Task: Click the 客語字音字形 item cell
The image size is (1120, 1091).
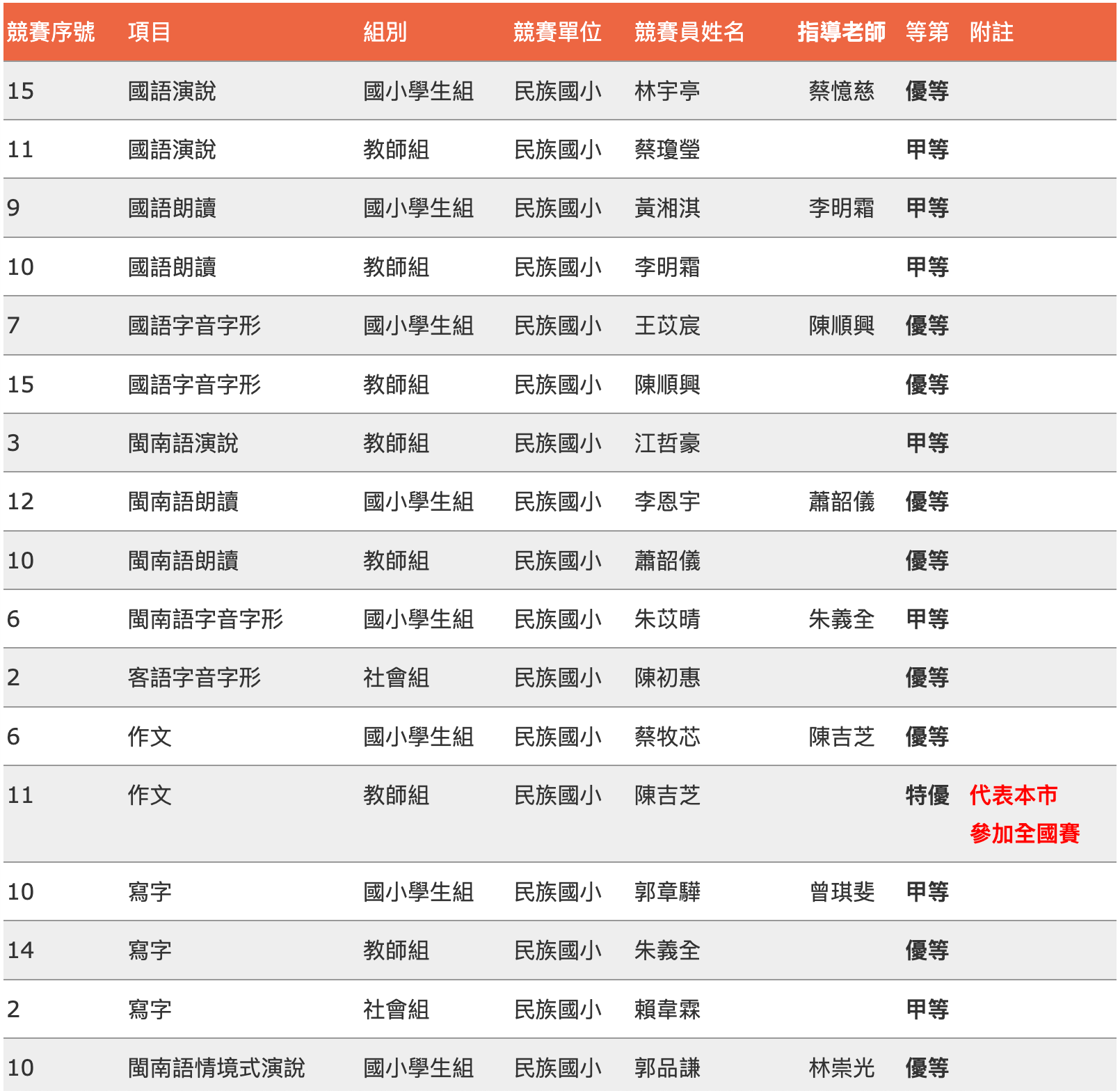Action: (x=194, y=678)
